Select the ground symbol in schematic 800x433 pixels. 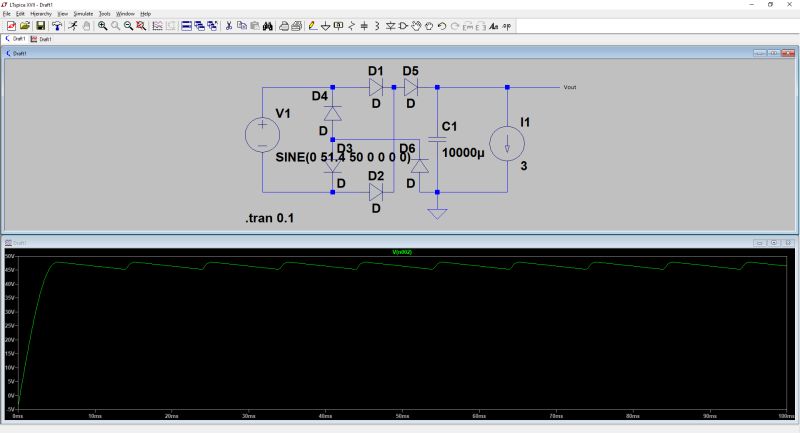(x=437, y=213)
